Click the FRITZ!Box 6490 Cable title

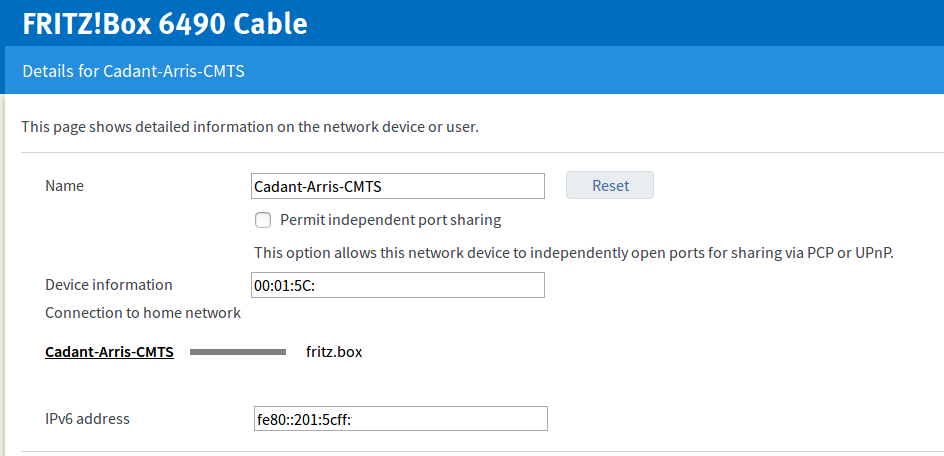165,23
